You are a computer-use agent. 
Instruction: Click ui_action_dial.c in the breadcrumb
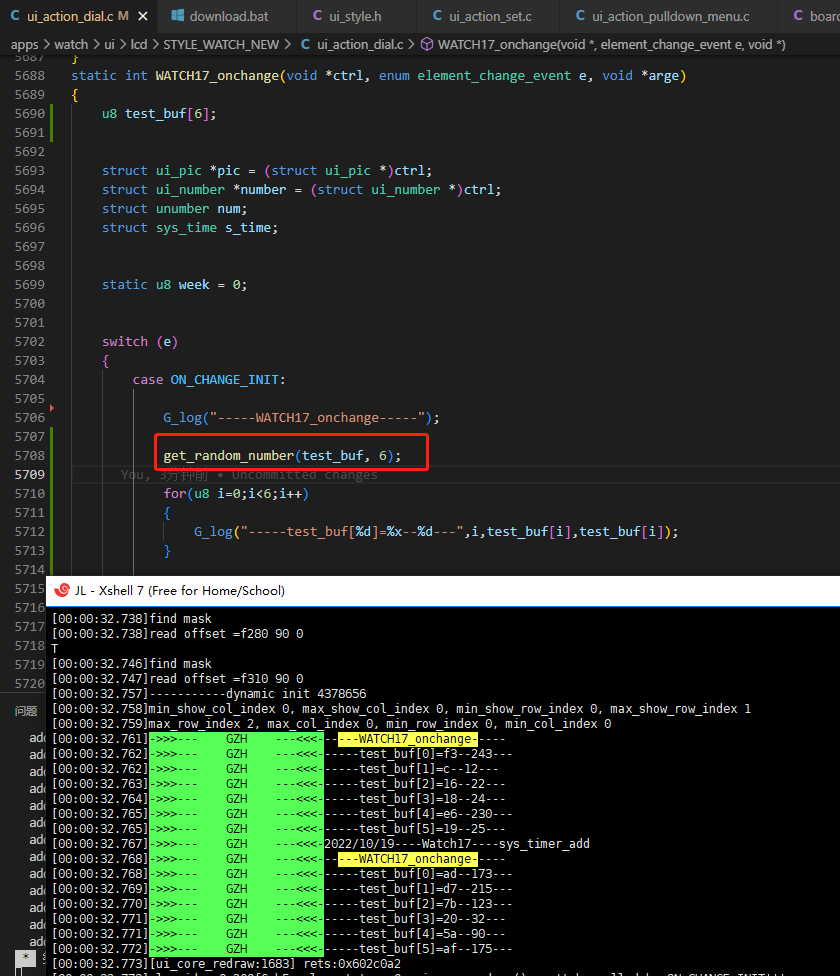[360, 45]
